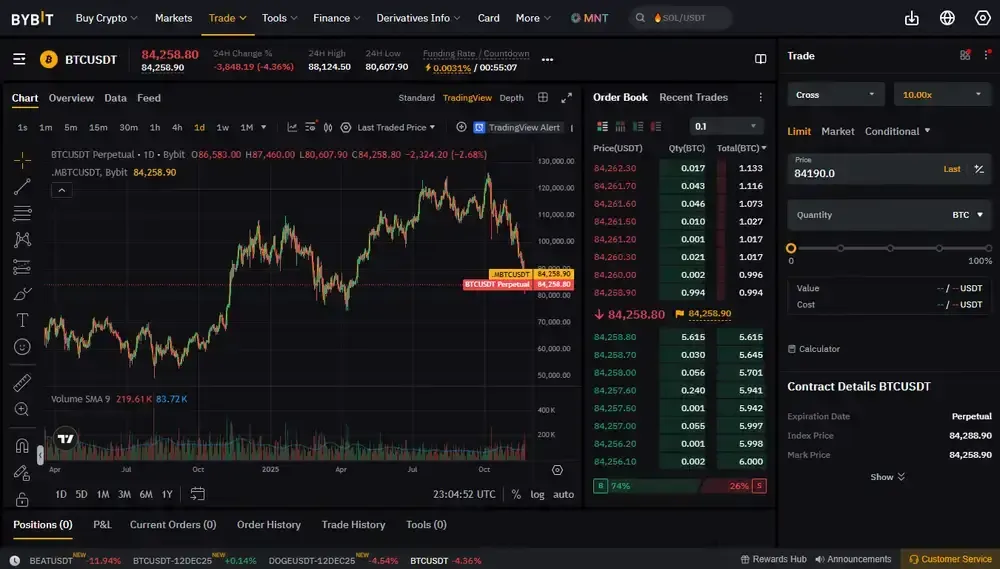Viewport: 1000px width, 569px height.
Task: Open Customer Service chat
Action: [950, 559]
